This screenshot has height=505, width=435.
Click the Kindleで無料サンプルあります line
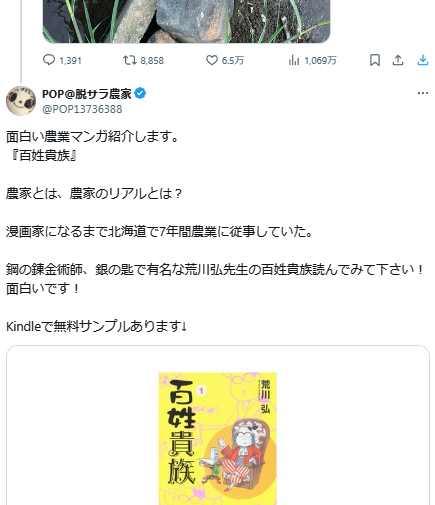tap(97, 326)
